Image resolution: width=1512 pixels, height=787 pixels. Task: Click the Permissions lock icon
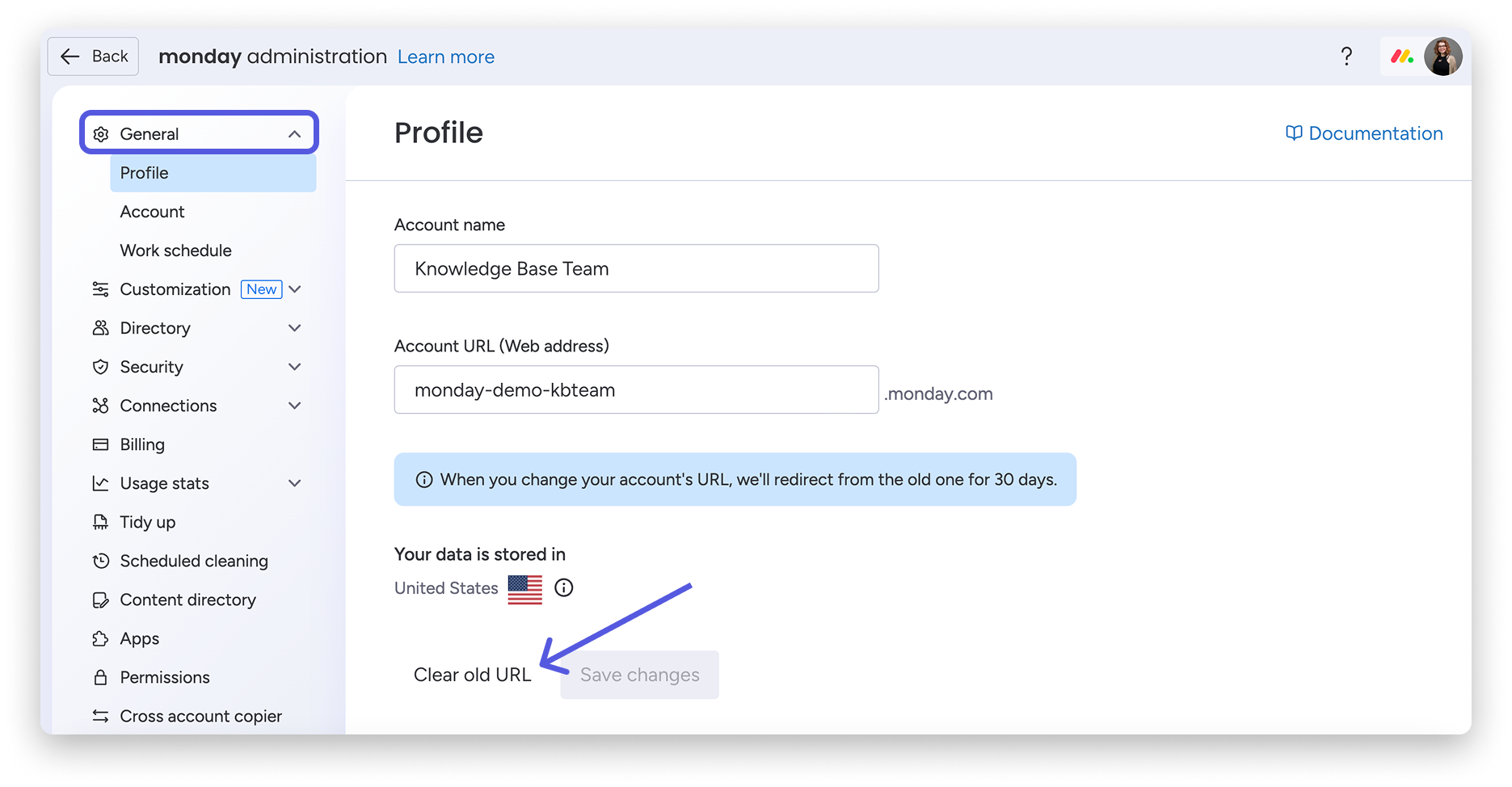click(101, 677)
